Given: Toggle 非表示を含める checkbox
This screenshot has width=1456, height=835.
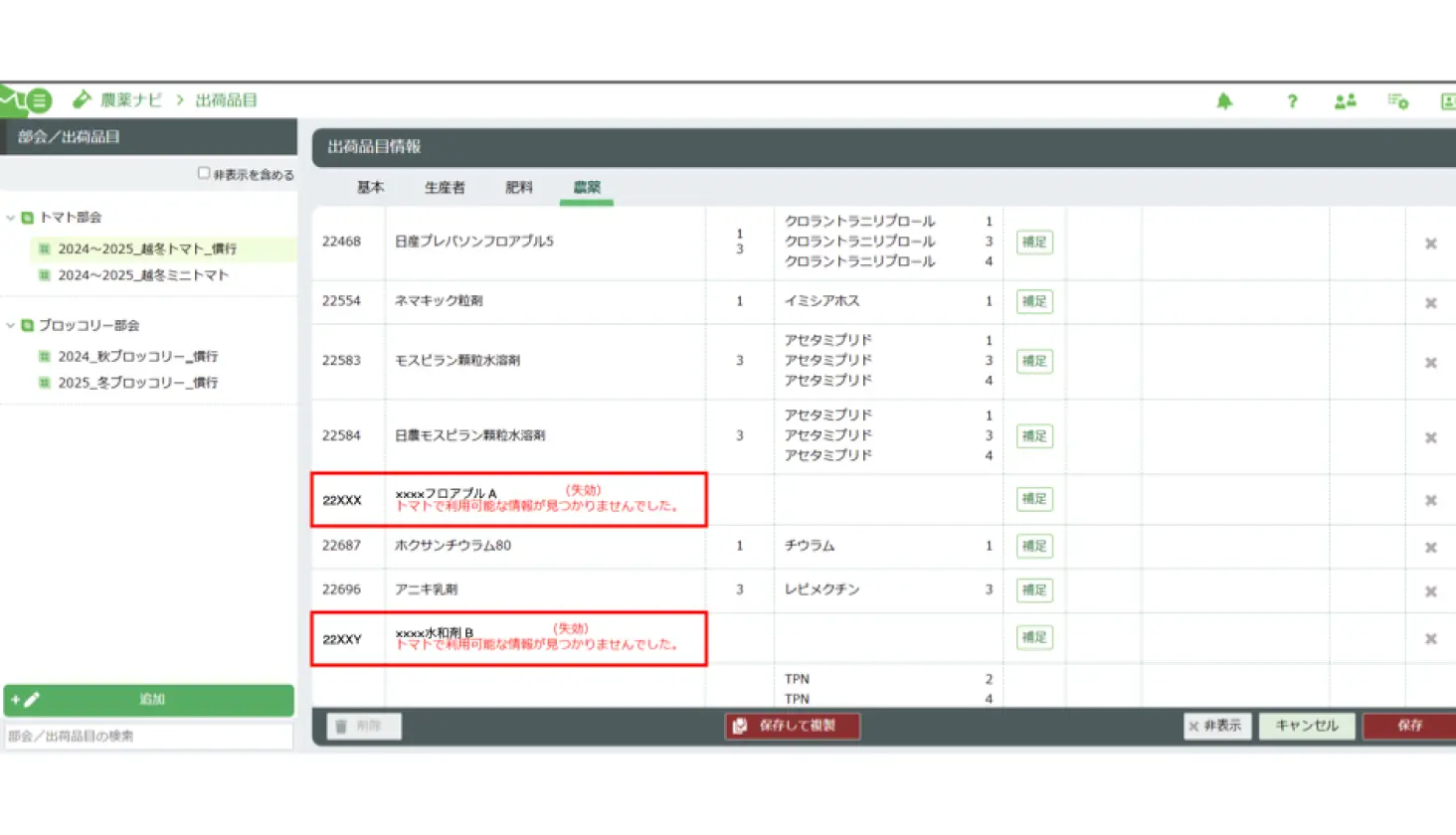Looking at the screenshot, I should click(x=204, y=173).
